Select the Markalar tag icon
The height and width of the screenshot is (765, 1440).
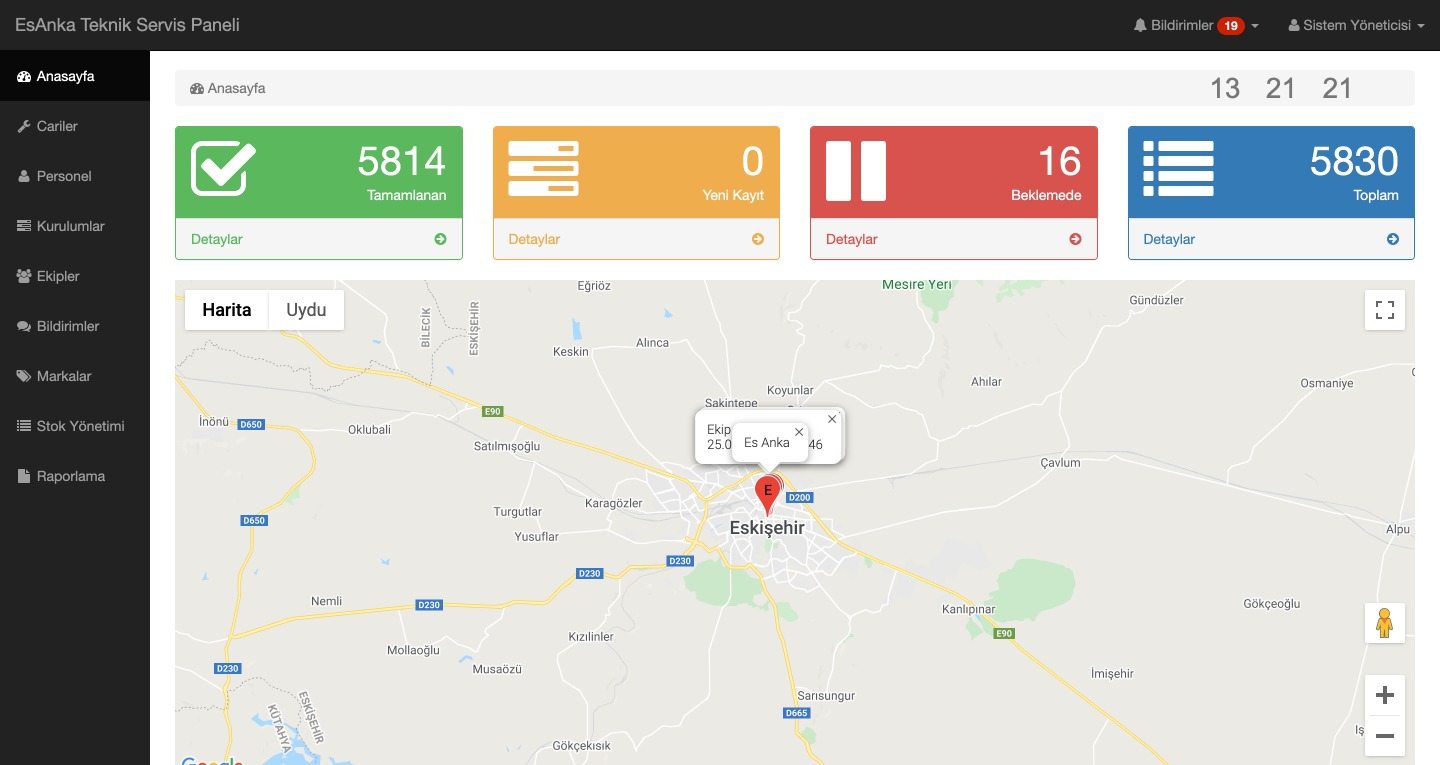click(22, 376)
